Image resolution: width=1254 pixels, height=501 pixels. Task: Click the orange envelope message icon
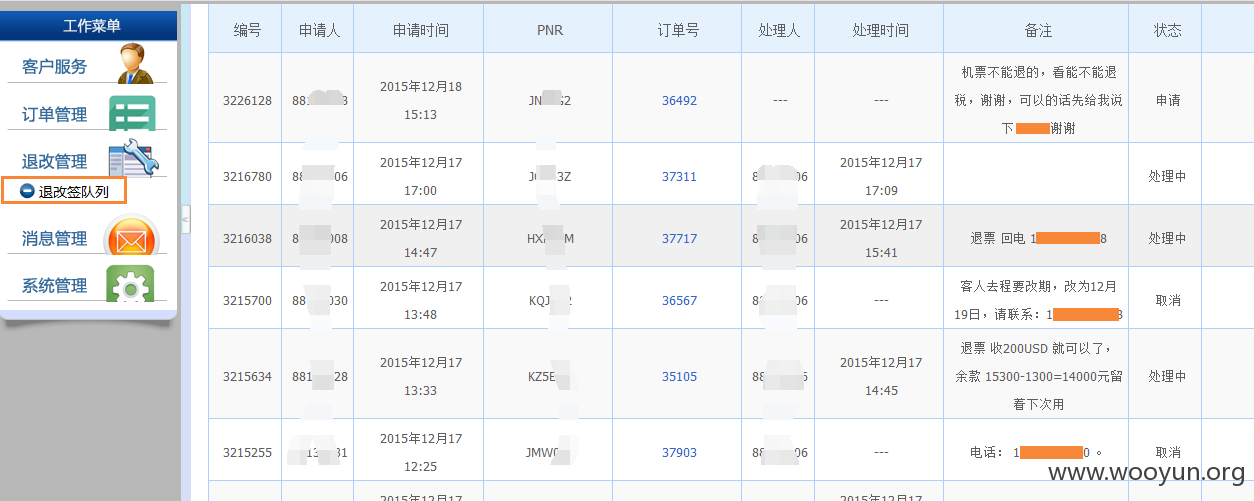(131, 239)
